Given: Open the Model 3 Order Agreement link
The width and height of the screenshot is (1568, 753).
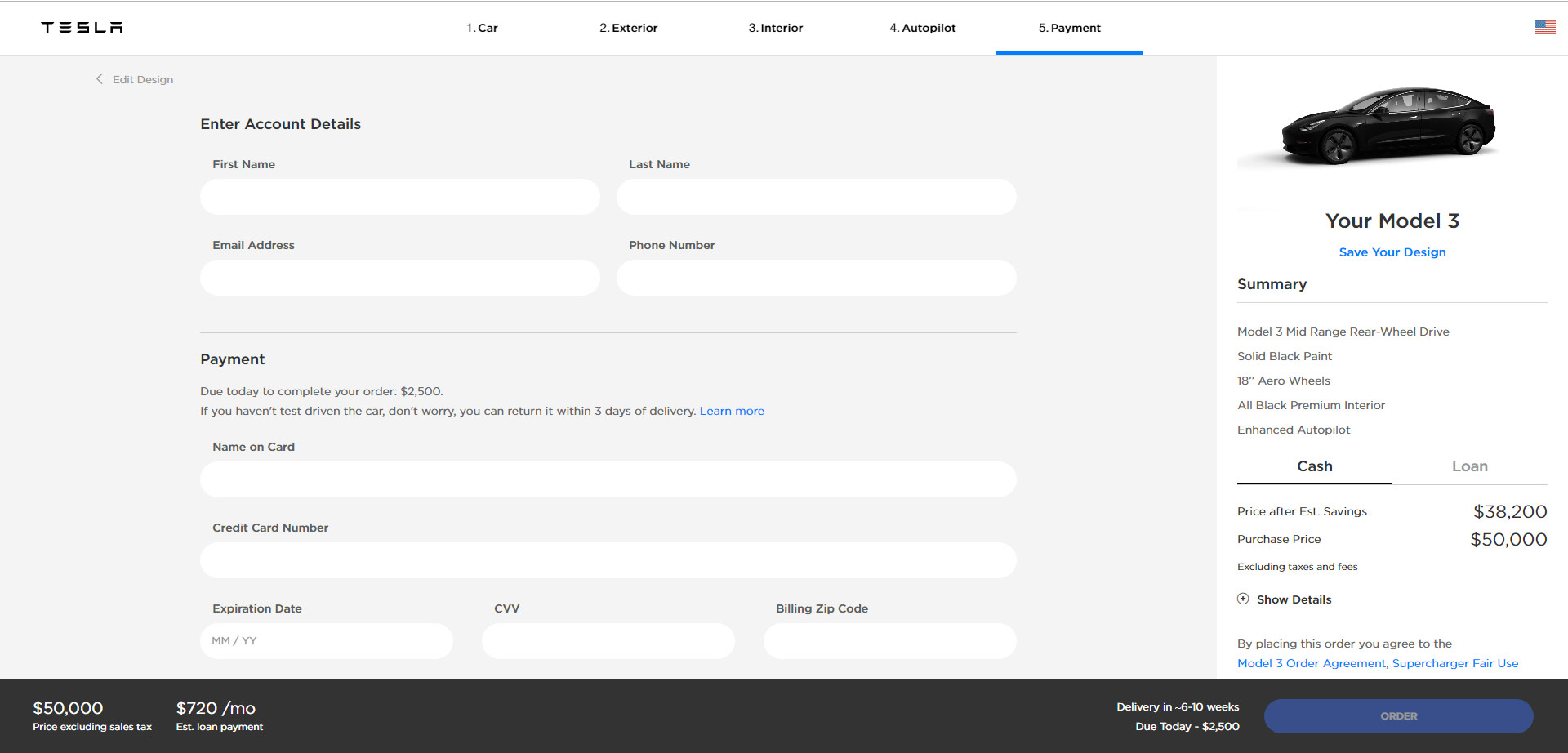Looking at the screenshot, I should point(1311,663).
